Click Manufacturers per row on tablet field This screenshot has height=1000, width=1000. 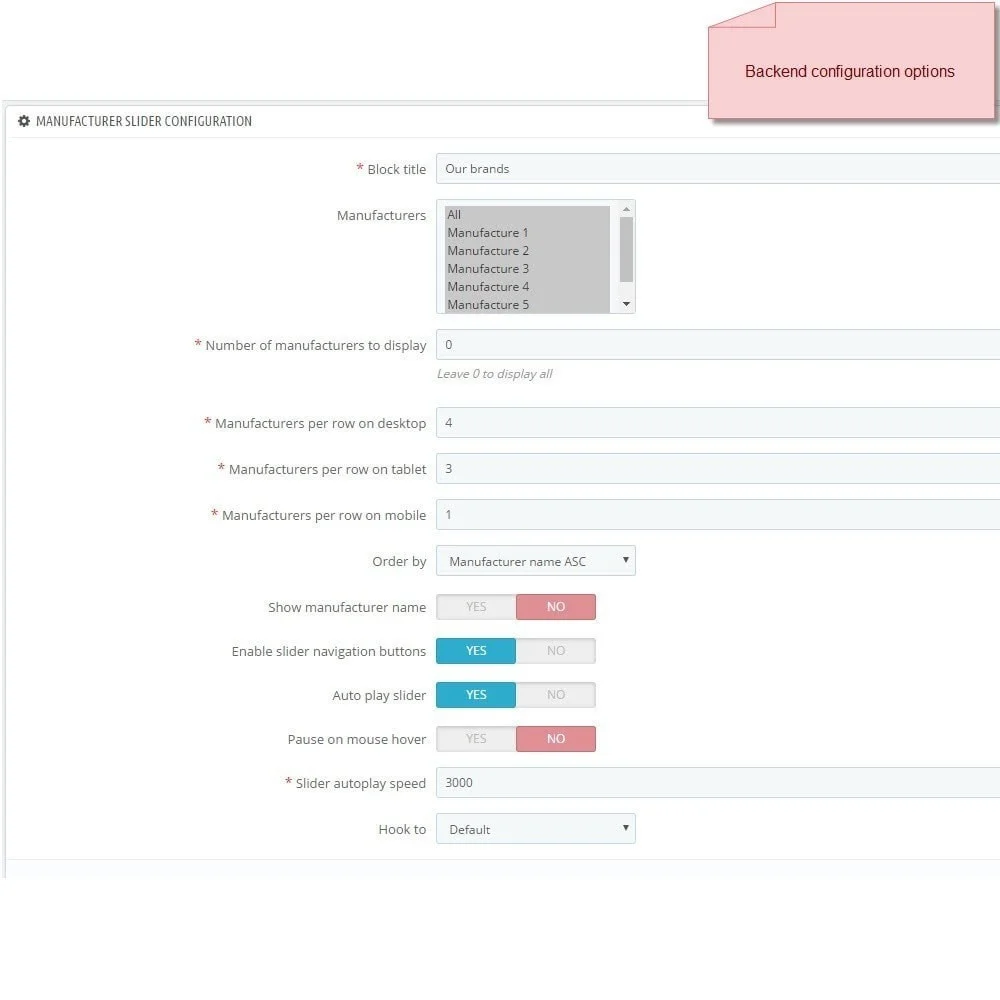click(x=717, y=469)
